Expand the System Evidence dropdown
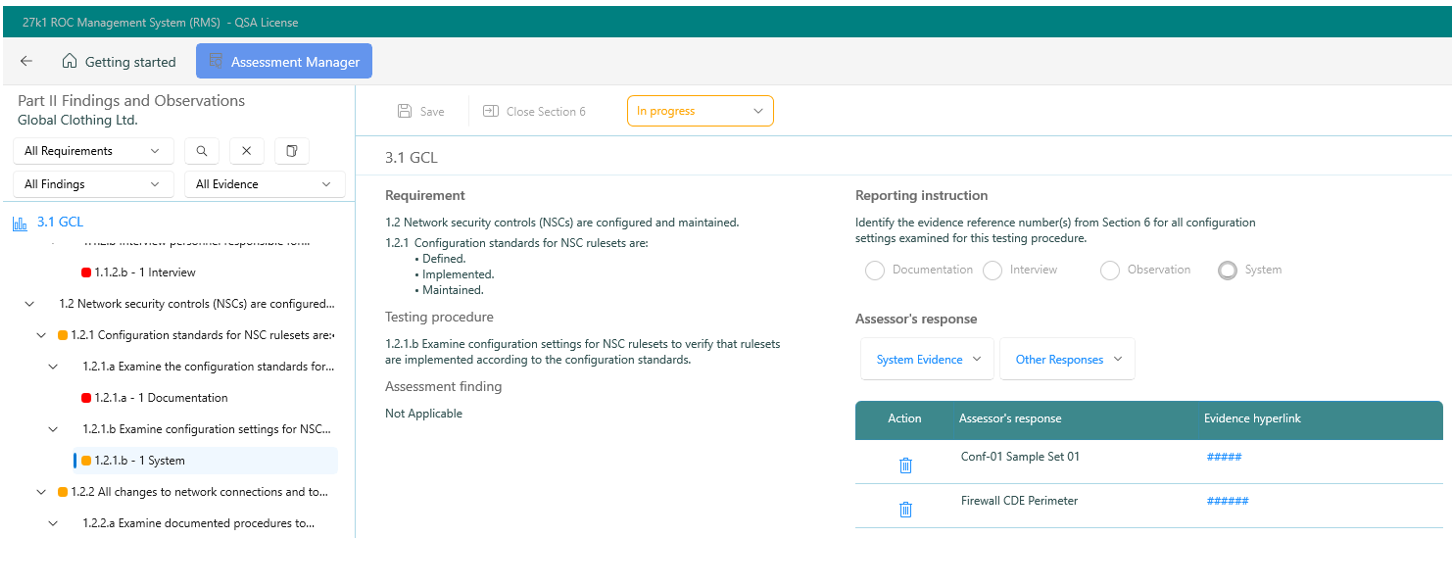This screenshot has height=580, width=1453. (928, 359)
